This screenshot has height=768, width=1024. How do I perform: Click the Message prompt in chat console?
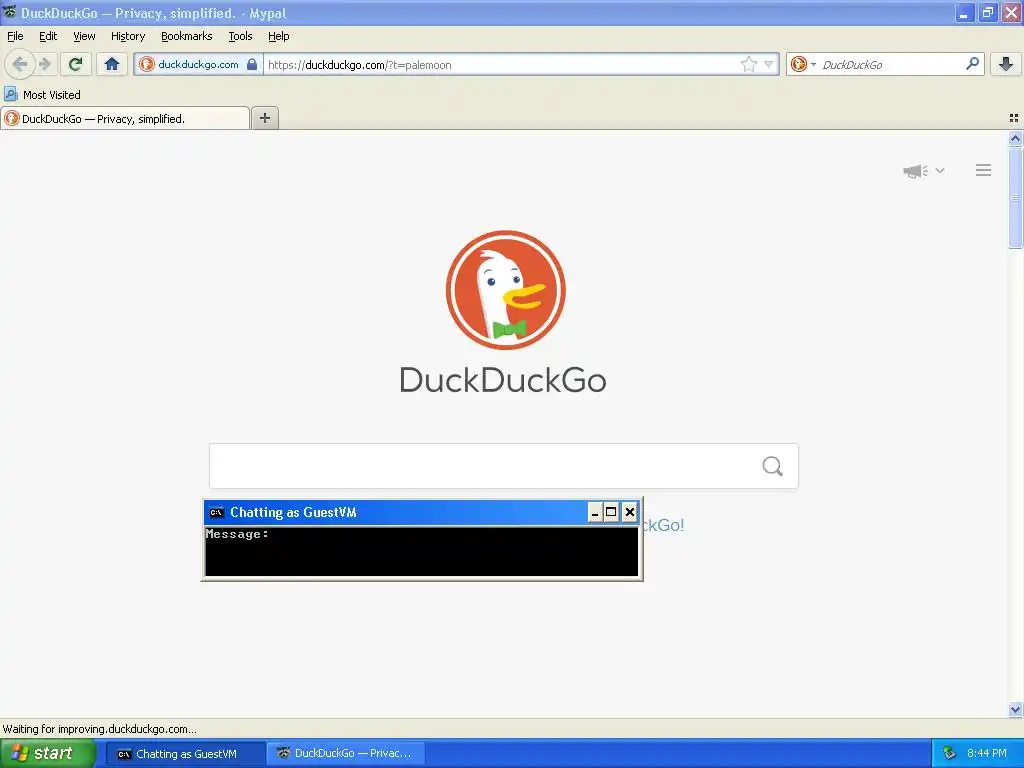coord(236,534)
